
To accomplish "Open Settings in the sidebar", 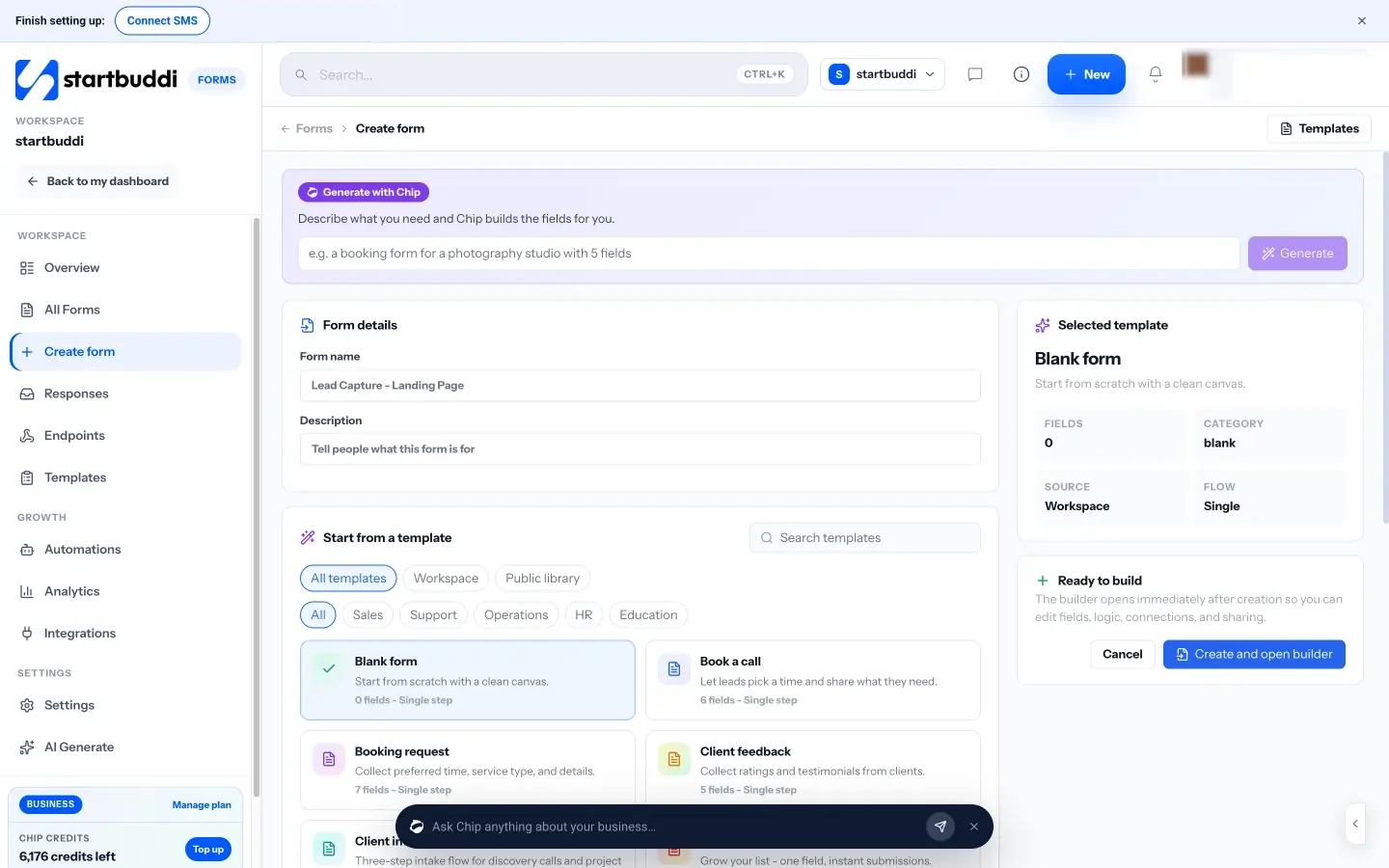I will pos(125,705).
